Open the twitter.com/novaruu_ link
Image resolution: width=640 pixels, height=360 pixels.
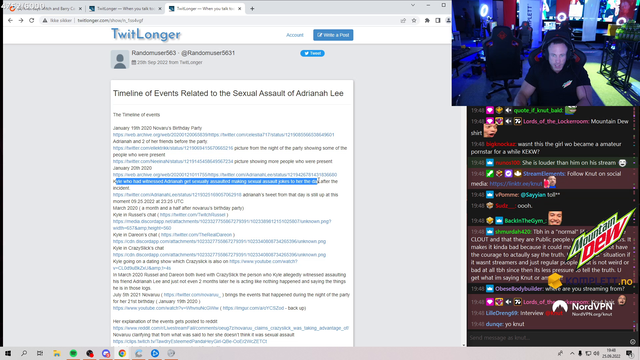click(192, 295)
